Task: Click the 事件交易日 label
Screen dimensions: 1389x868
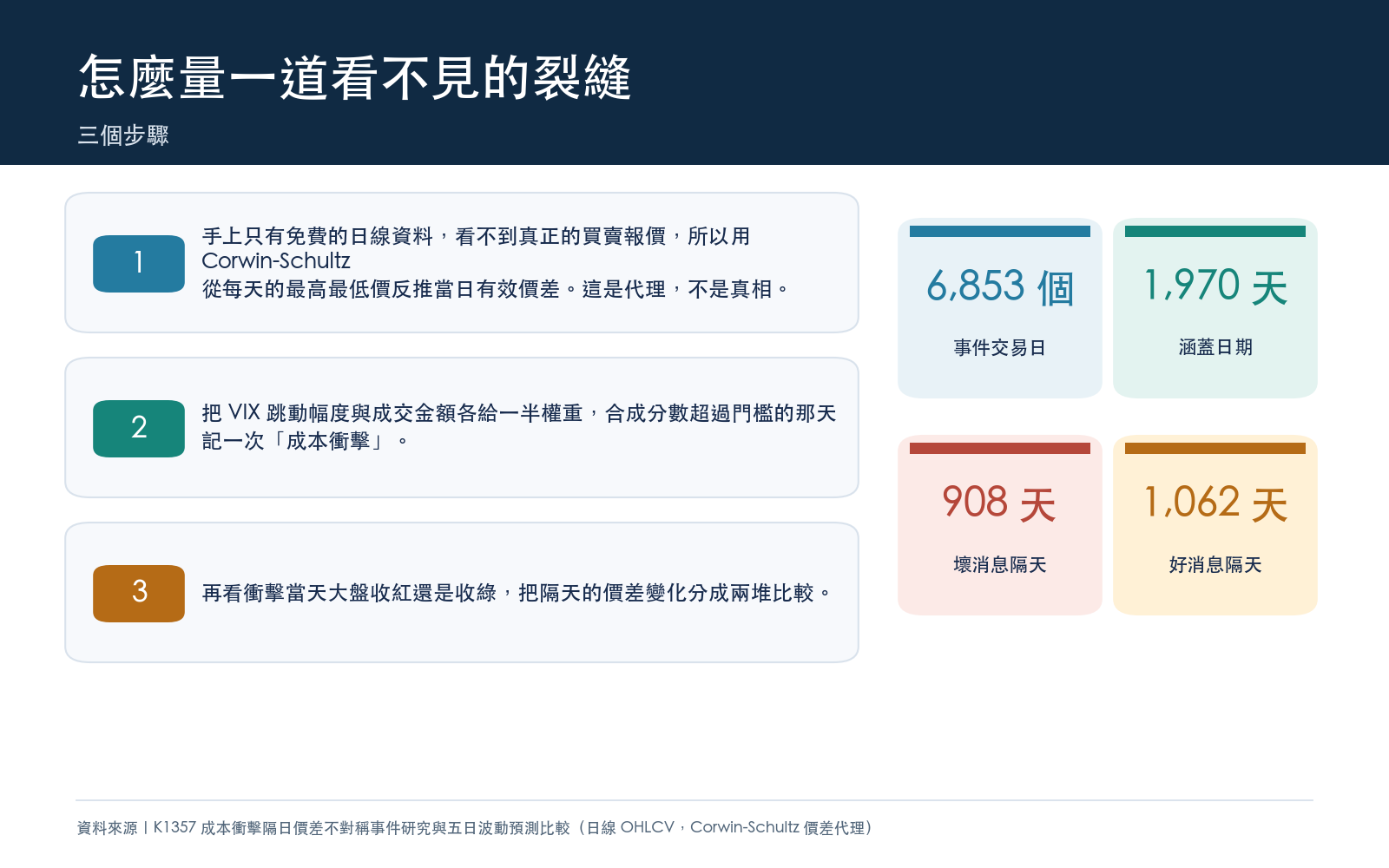Action: coord(1000,348)
